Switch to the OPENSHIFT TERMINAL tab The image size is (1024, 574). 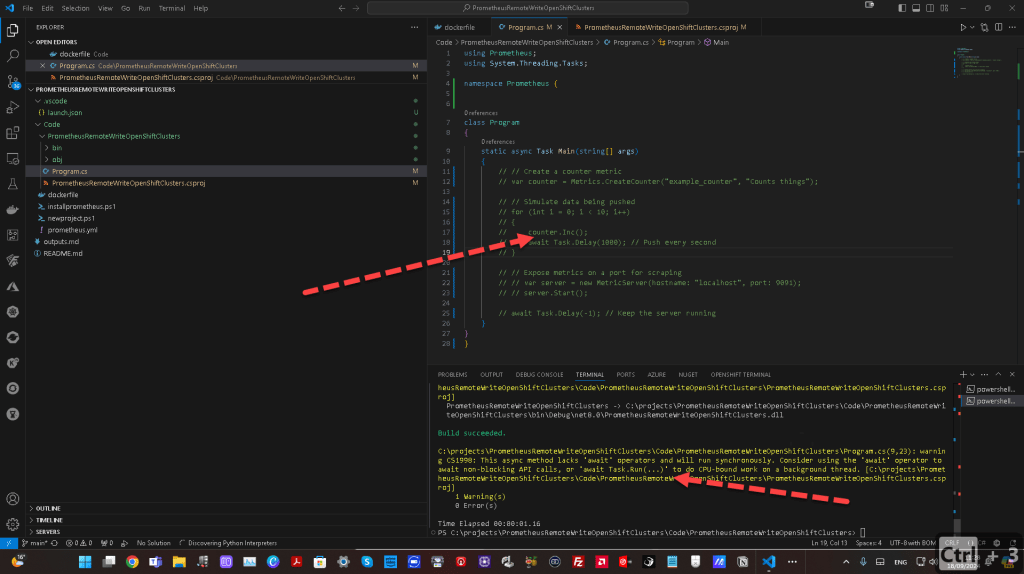pyautogui.click(x=740, y=375)
